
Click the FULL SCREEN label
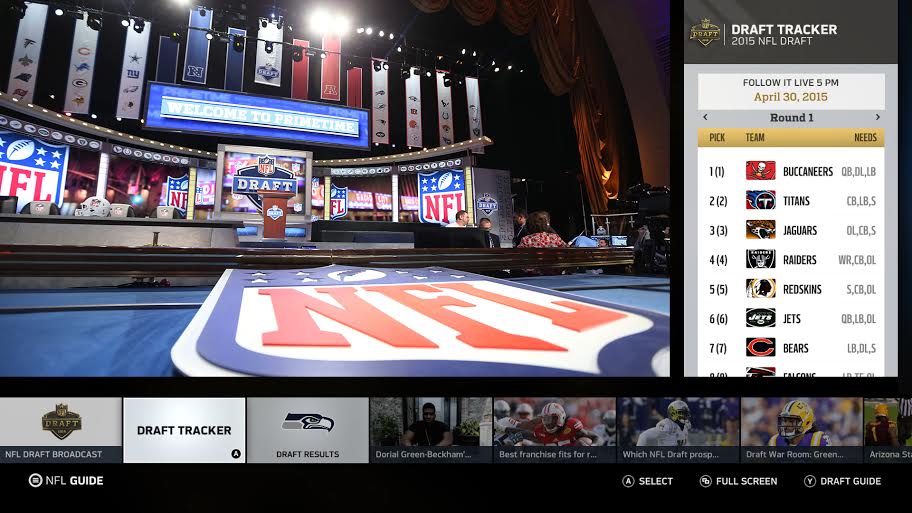point(746,481)
